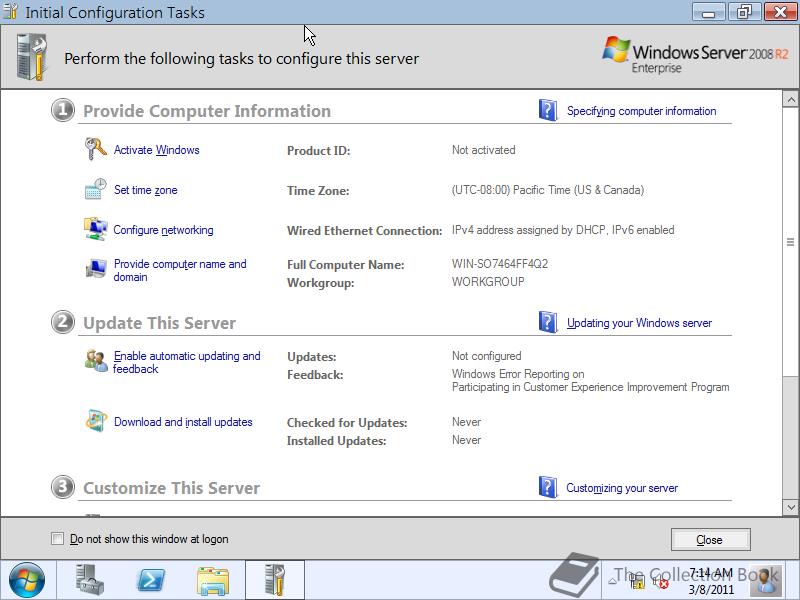This screenshot has height=600, width=800.
Task: Click the Close button
Action: point(710,539)
